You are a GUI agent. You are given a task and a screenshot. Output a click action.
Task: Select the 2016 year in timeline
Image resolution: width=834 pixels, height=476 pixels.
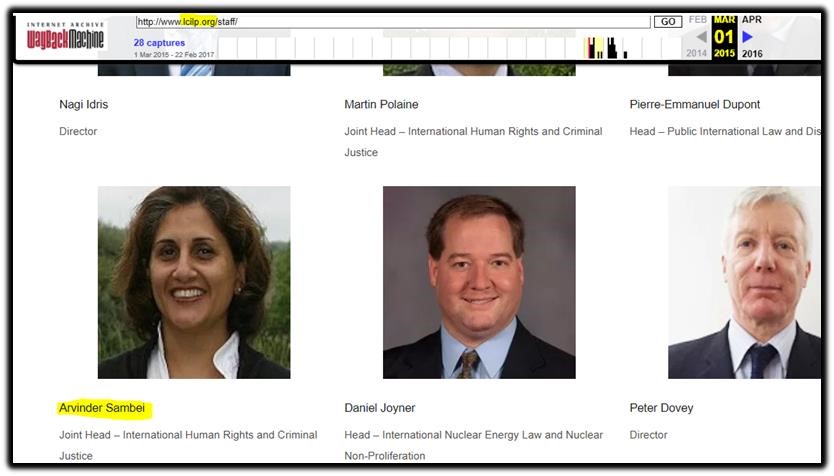(752, 54)
